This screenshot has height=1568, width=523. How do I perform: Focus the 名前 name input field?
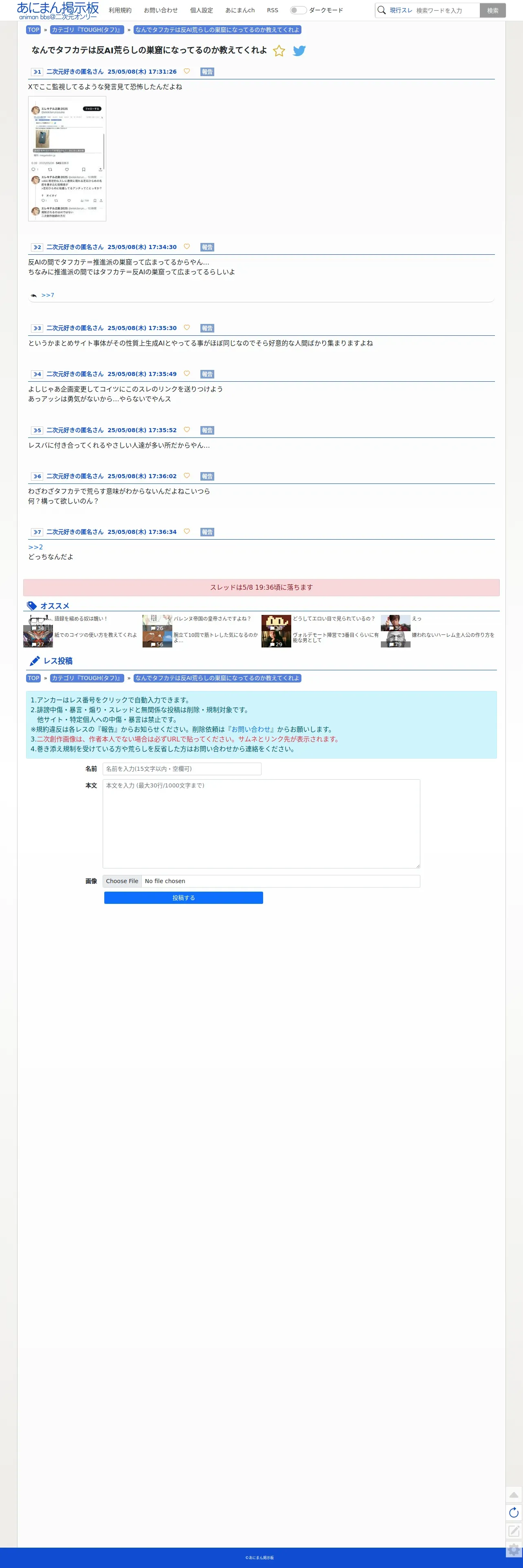click(182, 769)
